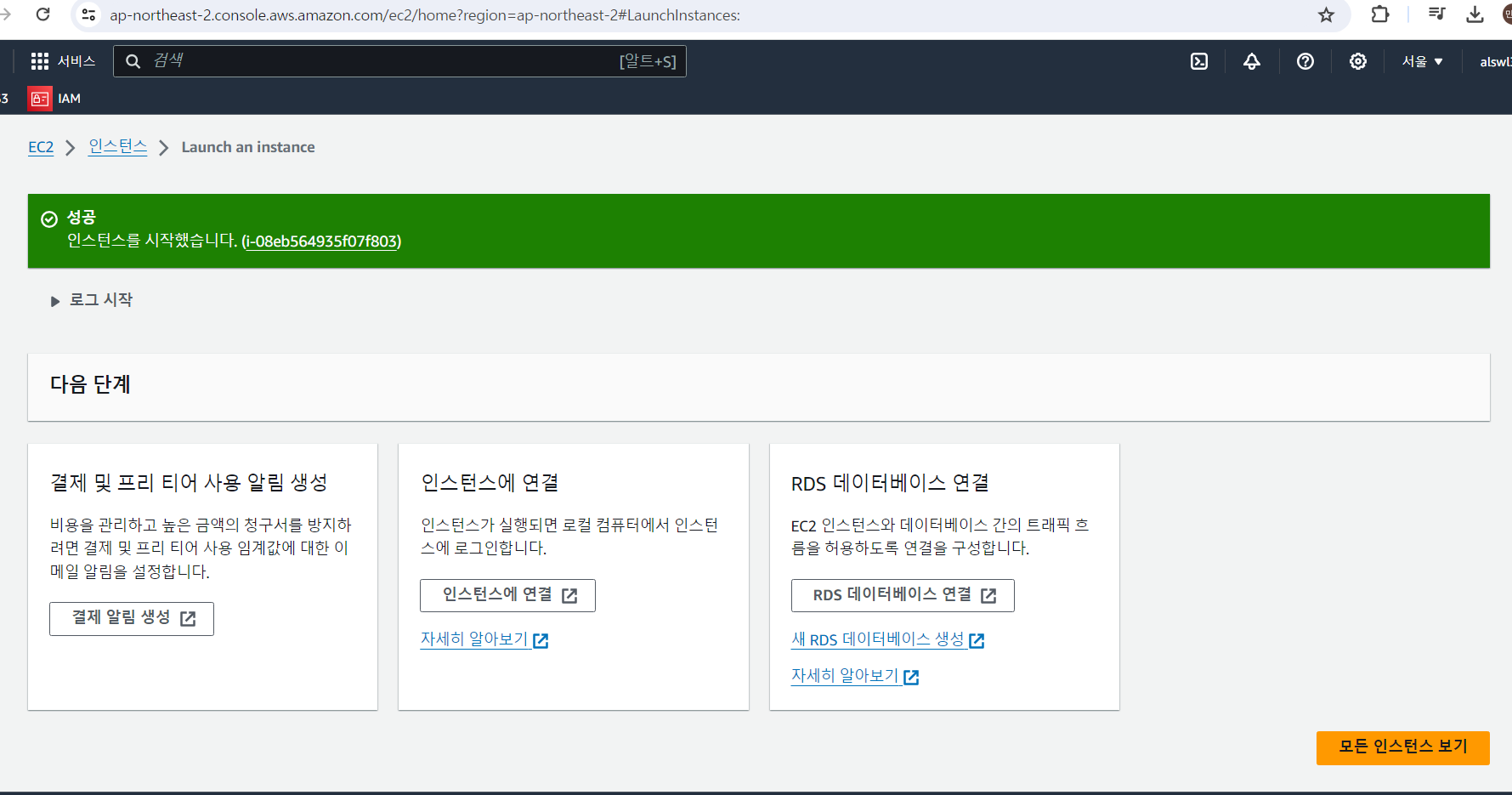Open 자세히 알아보기 in the RDS card

coord(855,676)
